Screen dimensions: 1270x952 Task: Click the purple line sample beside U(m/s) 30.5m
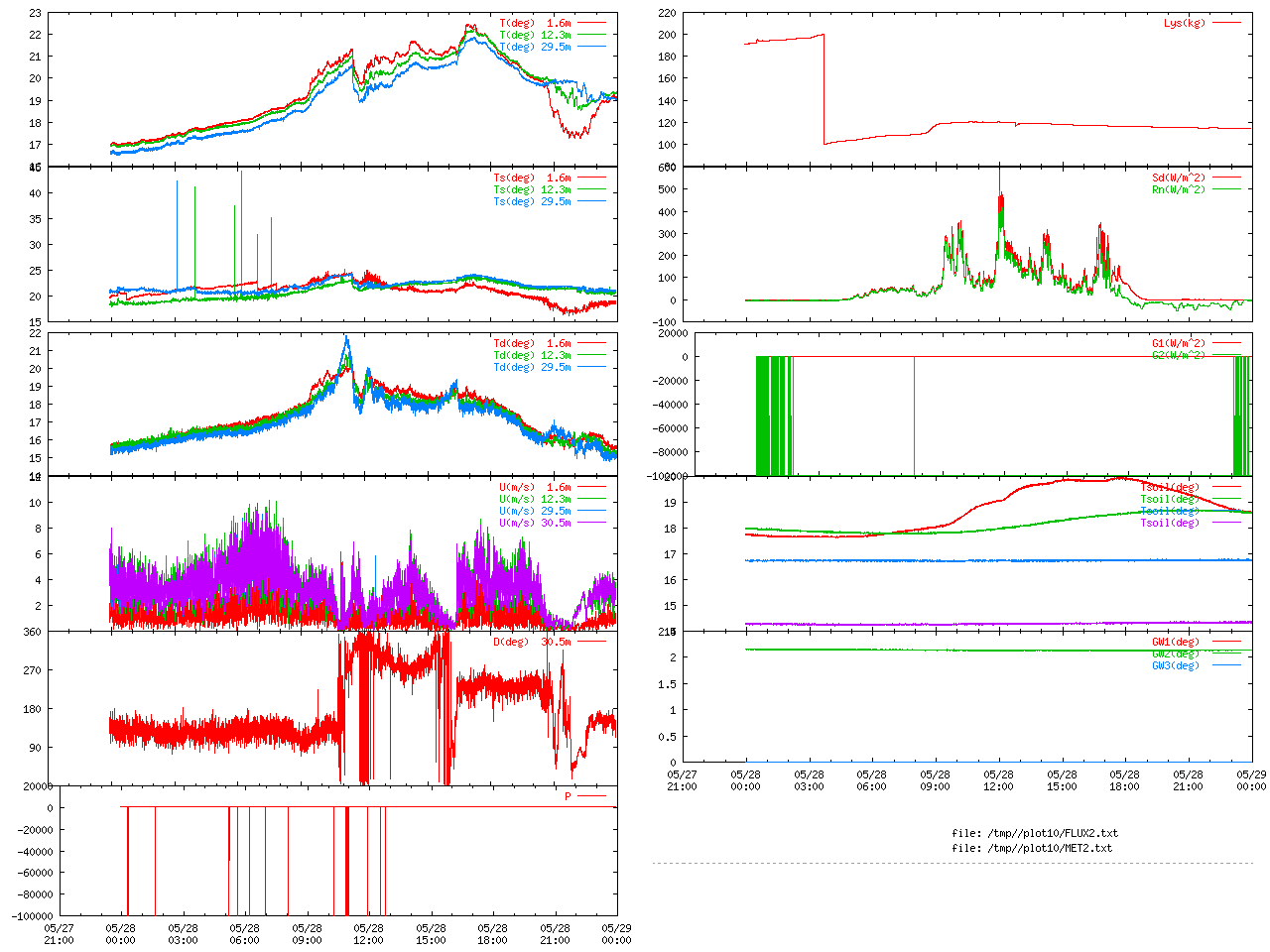[591, 523]
